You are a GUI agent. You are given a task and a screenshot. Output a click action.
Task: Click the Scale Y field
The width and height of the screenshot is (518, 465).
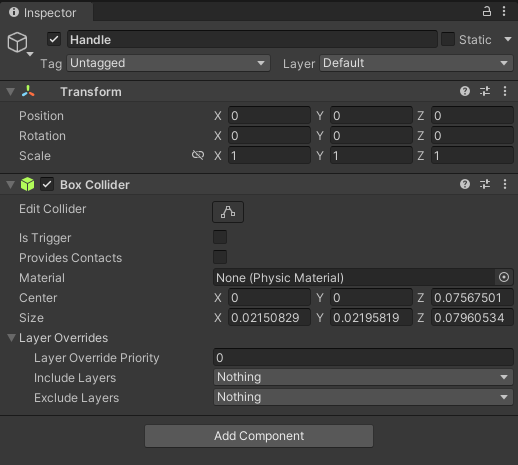point(371,155)
